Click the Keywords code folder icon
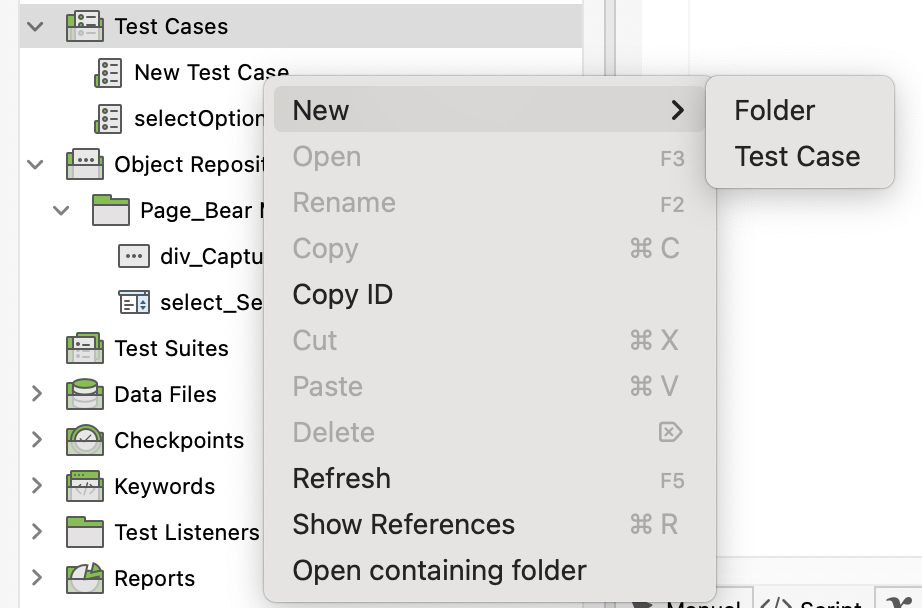922x608 pixels. tap(85, 486)
